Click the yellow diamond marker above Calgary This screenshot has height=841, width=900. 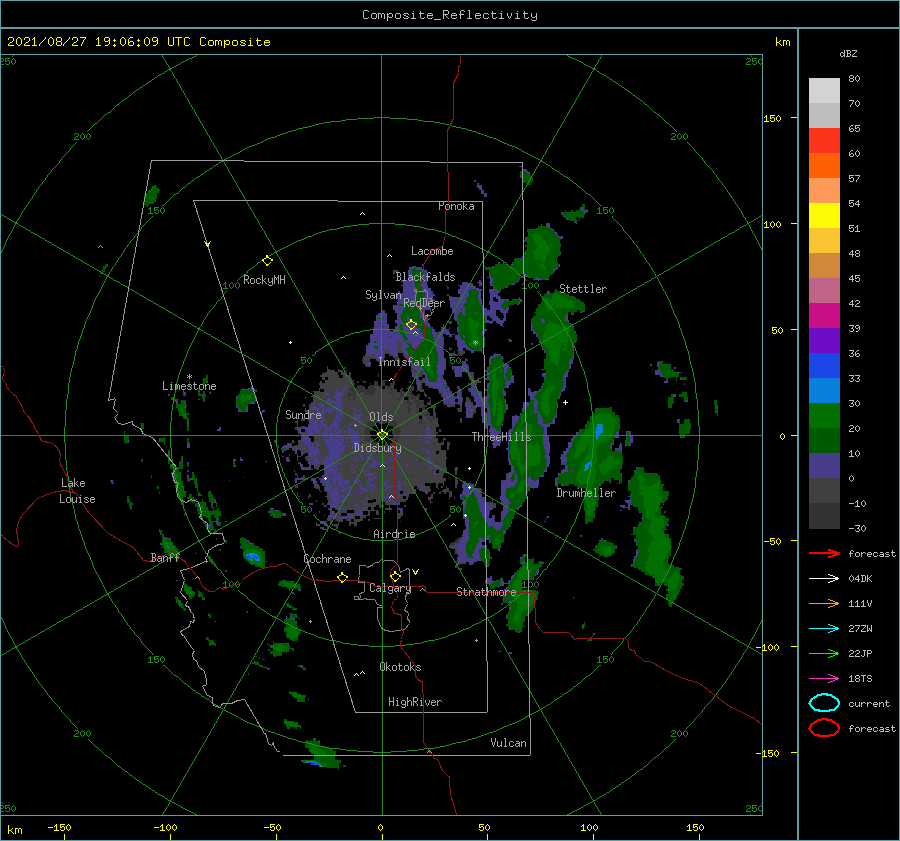[x=395, y=576]
